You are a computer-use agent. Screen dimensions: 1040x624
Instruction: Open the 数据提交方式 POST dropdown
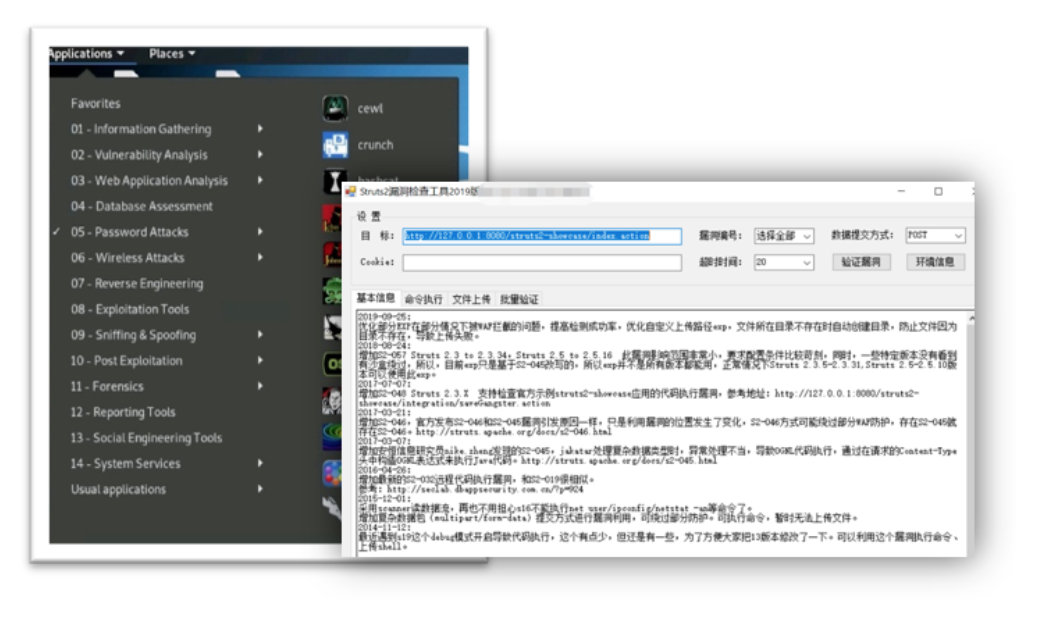pyautogui.click(x=935, y=235)
